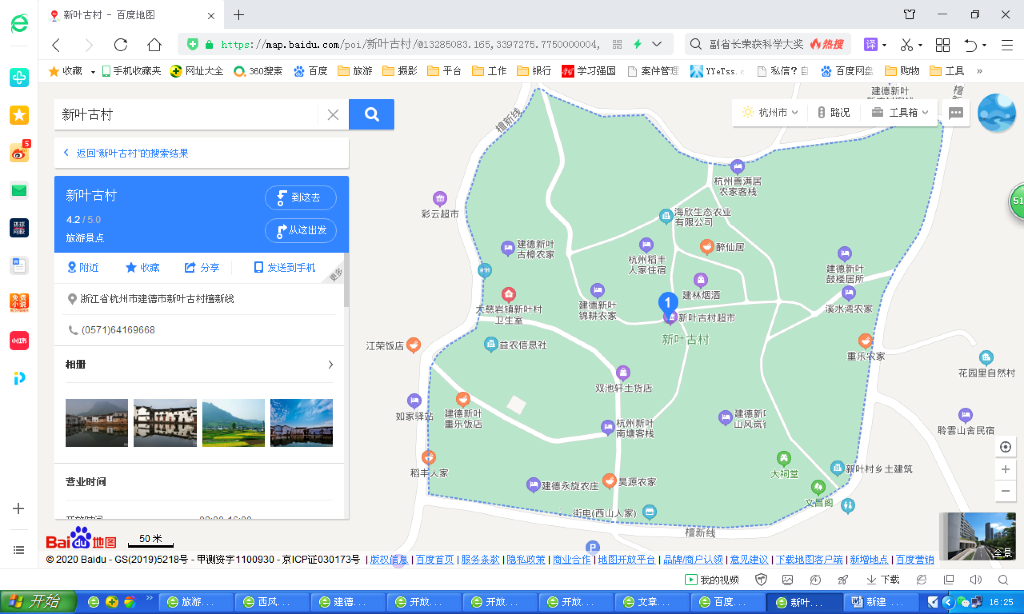The image size is (1024, 614).
Task: Toggle the 路况 traffic layer
Action: tap(833, 112)
